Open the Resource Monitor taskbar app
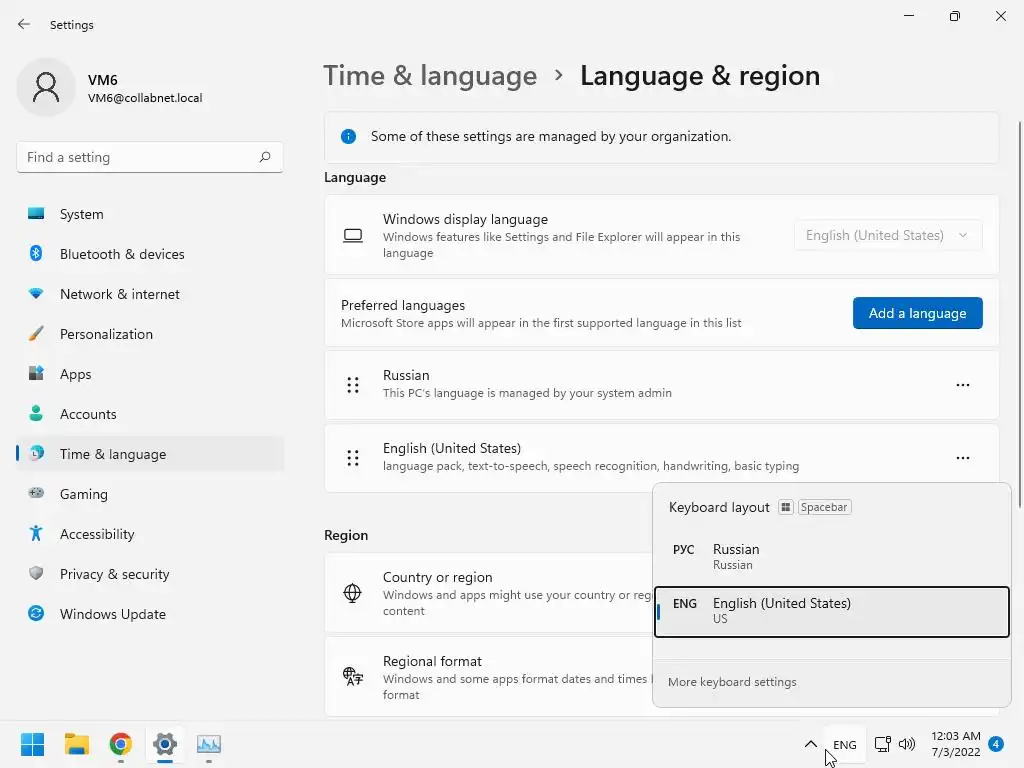 pos(209,744)
